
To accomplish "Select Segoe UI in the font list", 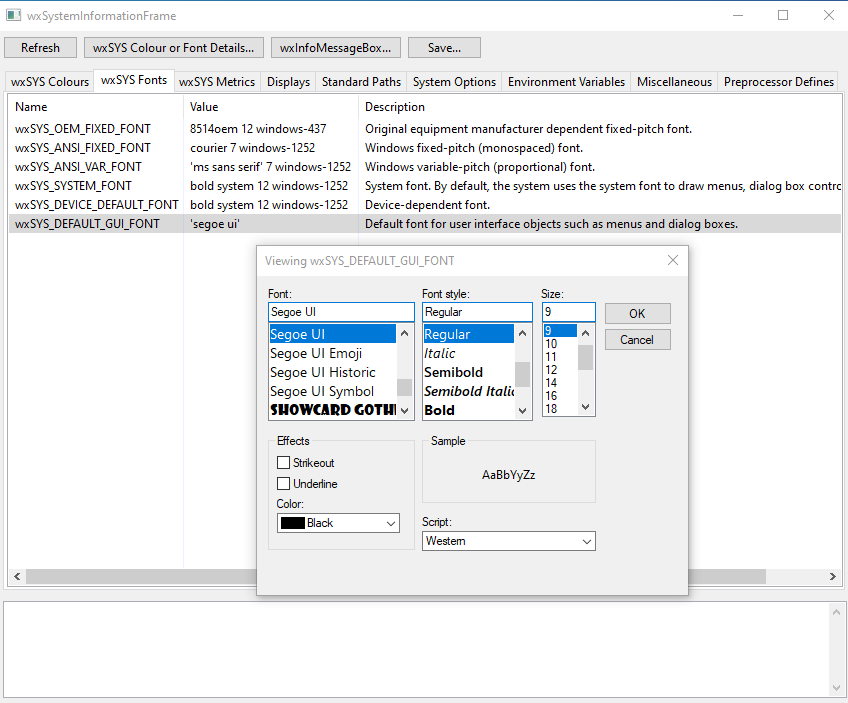I will click(333, 334).
